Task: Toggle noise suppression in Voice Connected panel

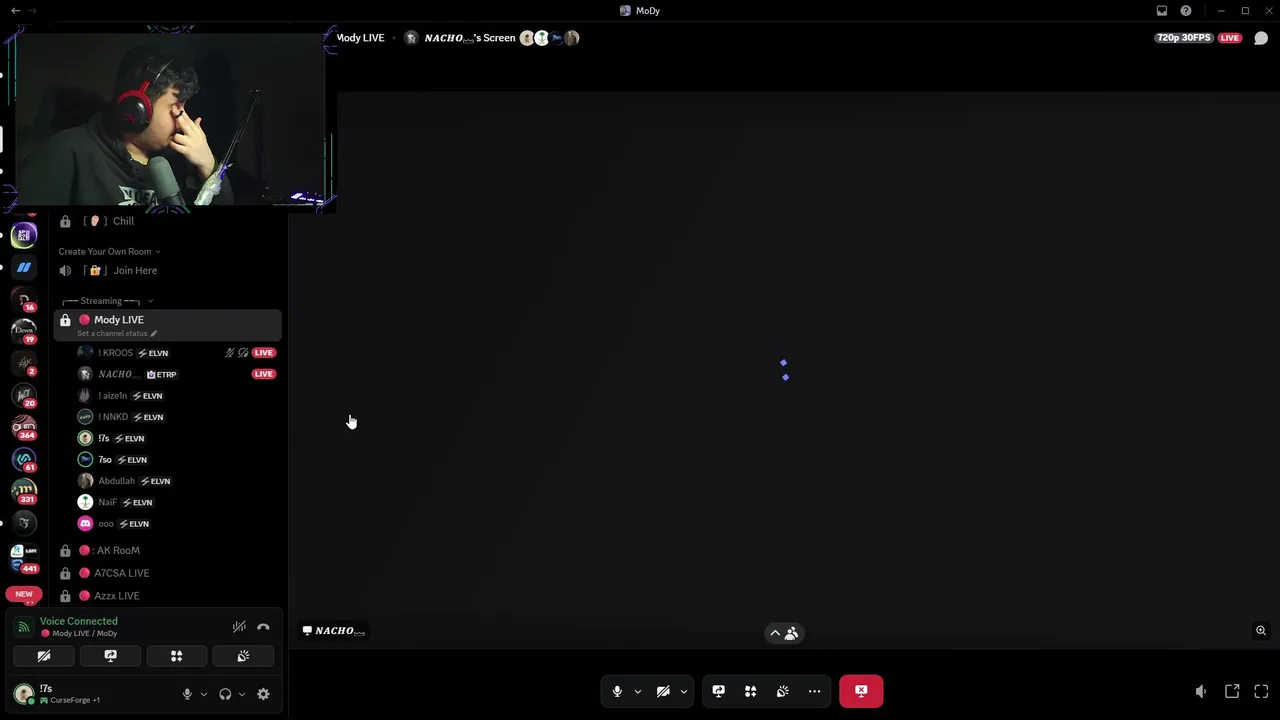Action: click(x=239, y=627)
